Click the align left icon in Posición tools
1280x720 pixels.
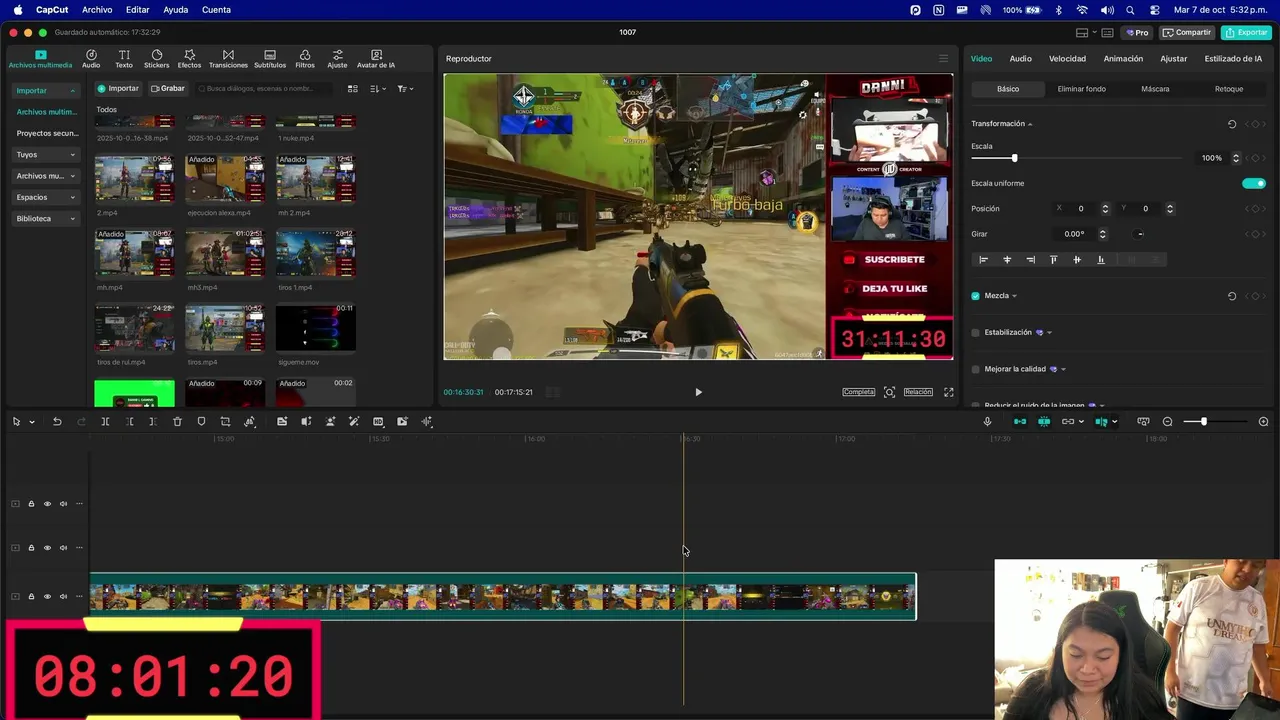pyautogui.click(x=983, y=260)
